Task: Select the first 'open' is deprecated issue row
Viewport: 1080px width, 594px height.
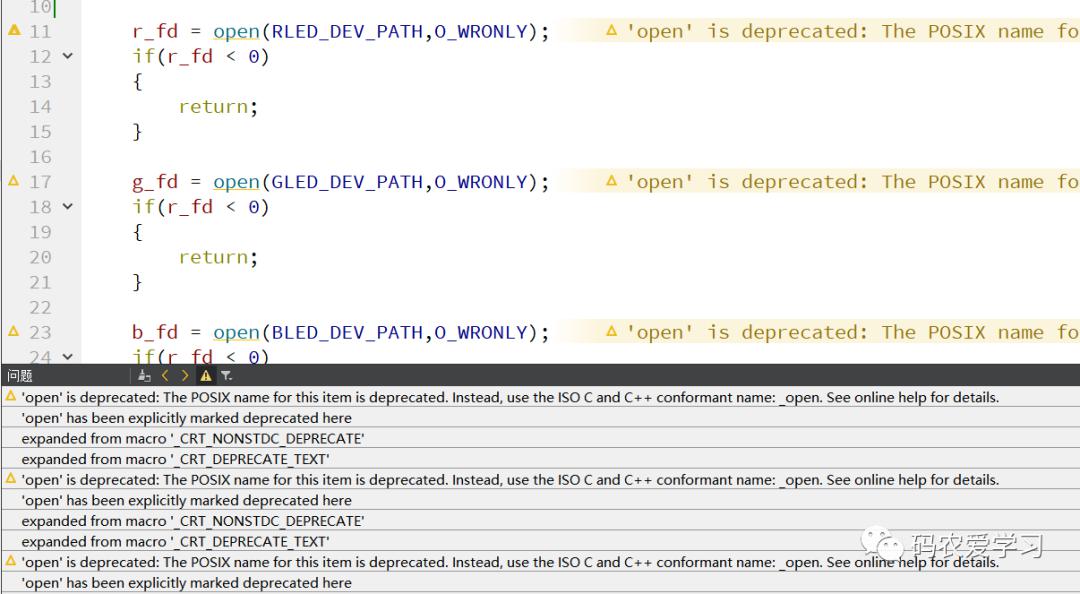Action: pyautogui.click(x=540, y=397)
